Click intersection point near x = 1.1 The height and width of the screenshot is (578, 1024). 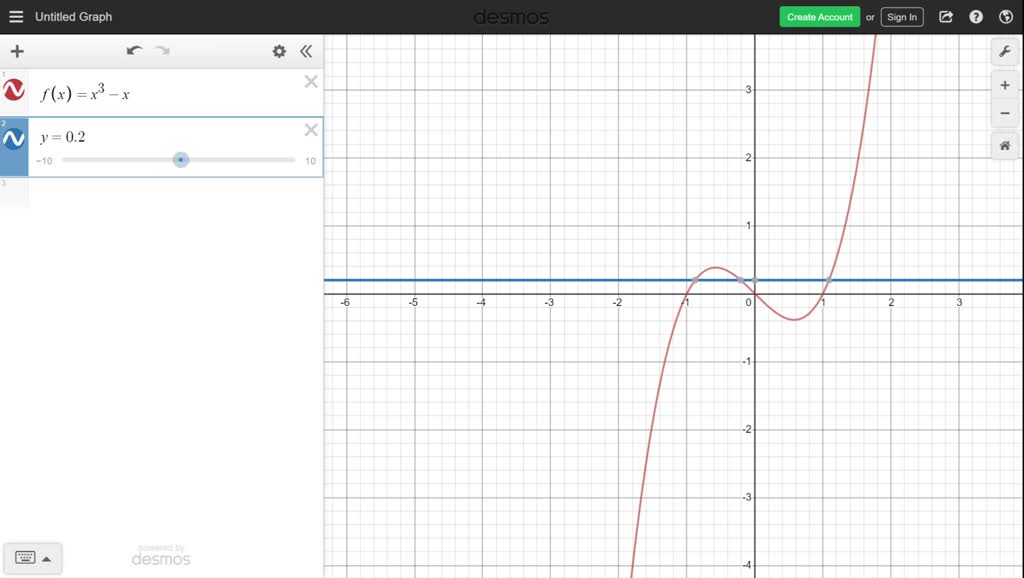click(x=828, y=280)
